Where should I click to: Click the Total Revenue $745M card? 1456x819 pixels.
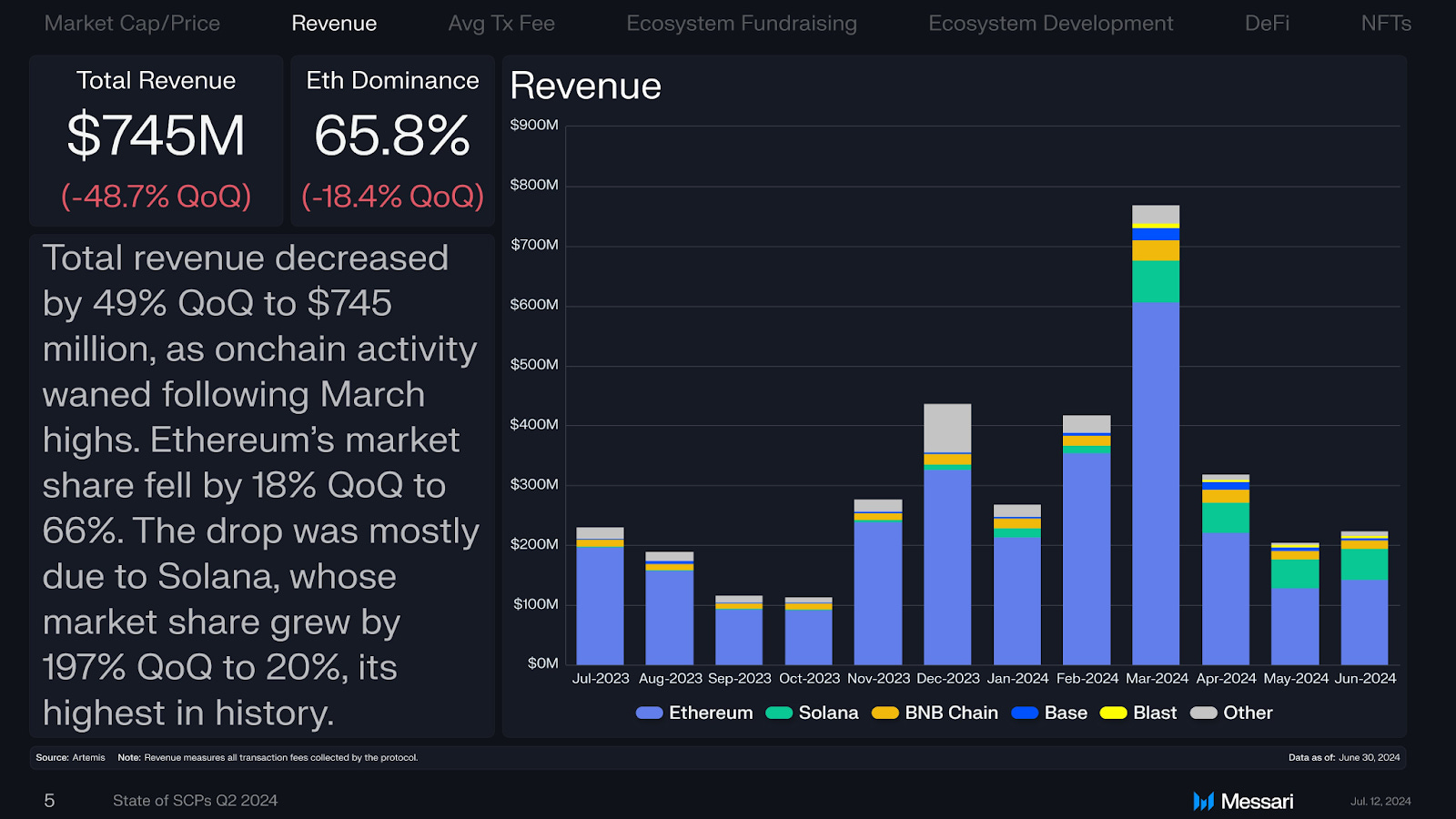pos(156,140)
